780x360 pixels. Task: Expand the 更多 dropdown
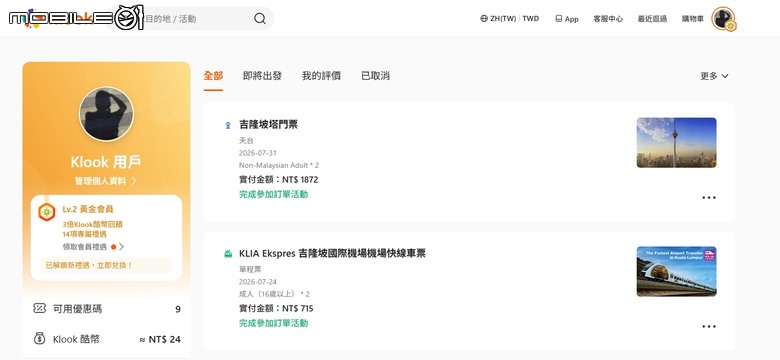[x=714, y=76]
